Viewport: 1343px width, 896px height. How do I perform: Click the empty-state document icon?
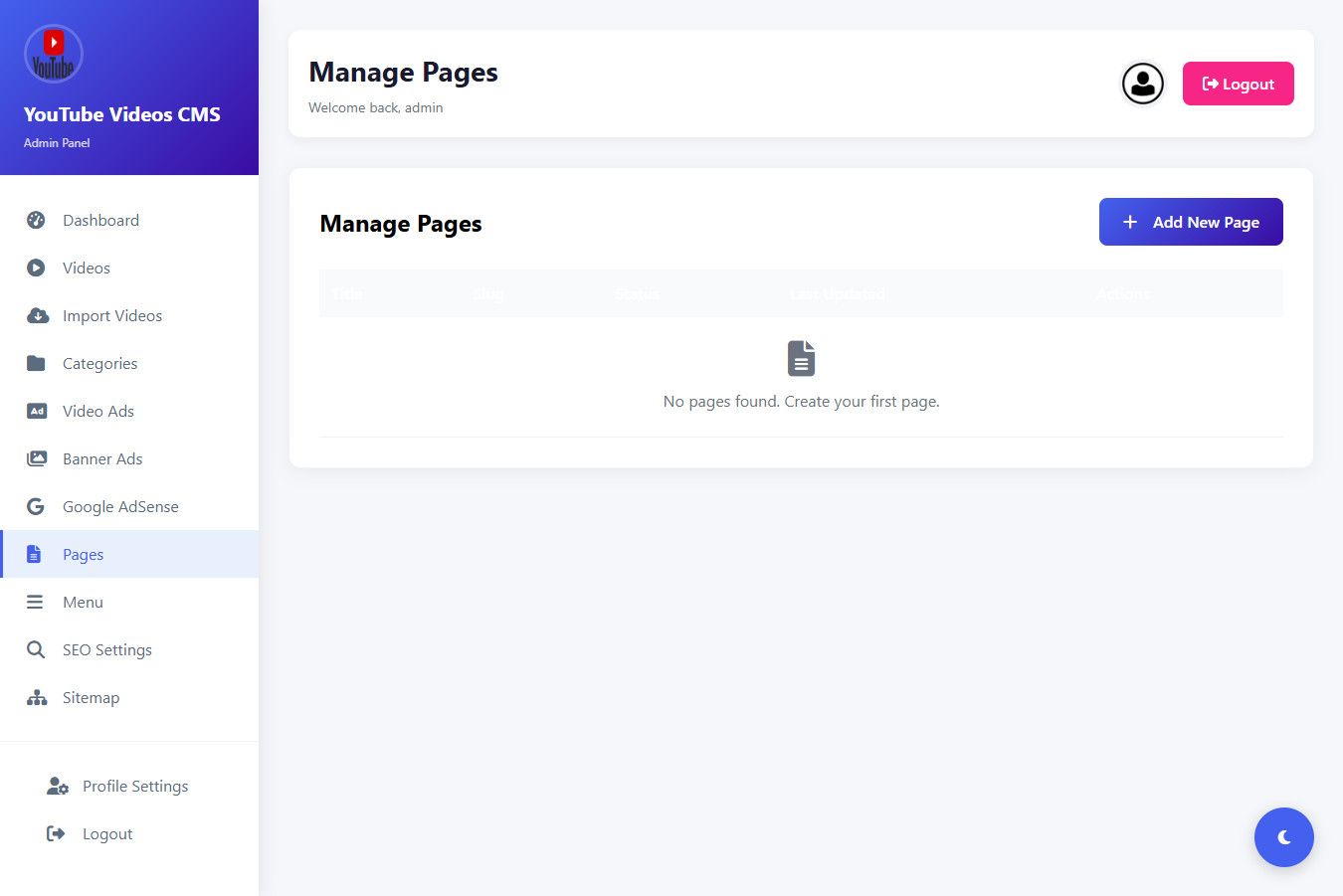coord(801,358)
